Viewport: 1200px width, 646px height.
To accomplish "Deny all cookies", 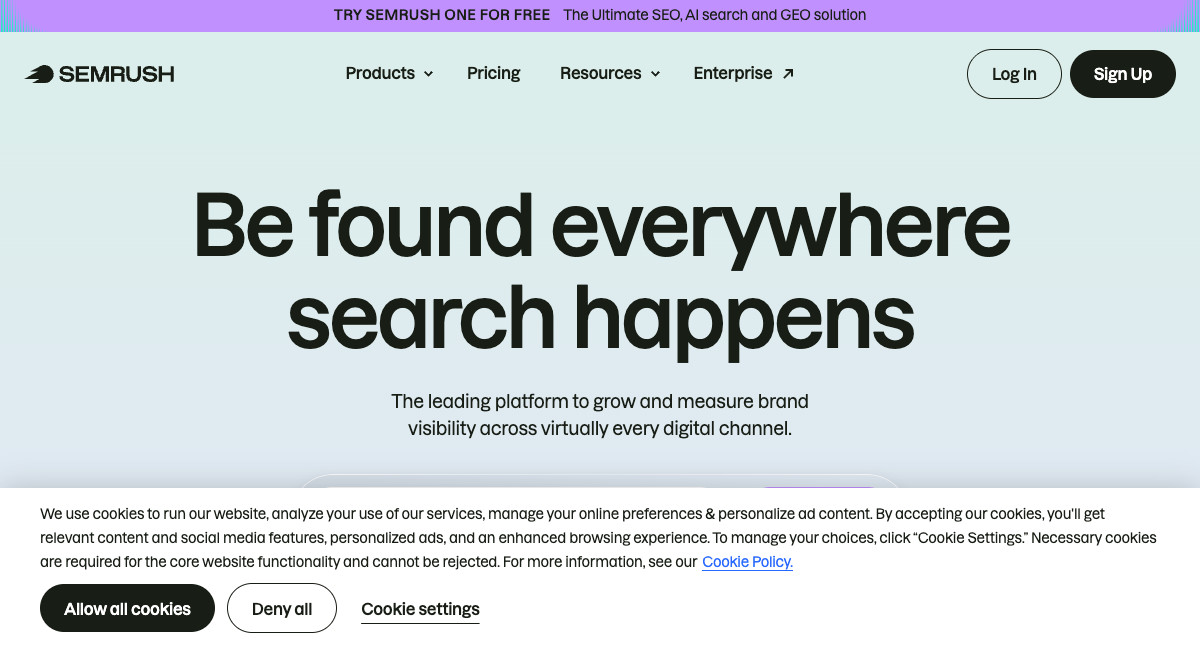I will (x=282, y=607).
